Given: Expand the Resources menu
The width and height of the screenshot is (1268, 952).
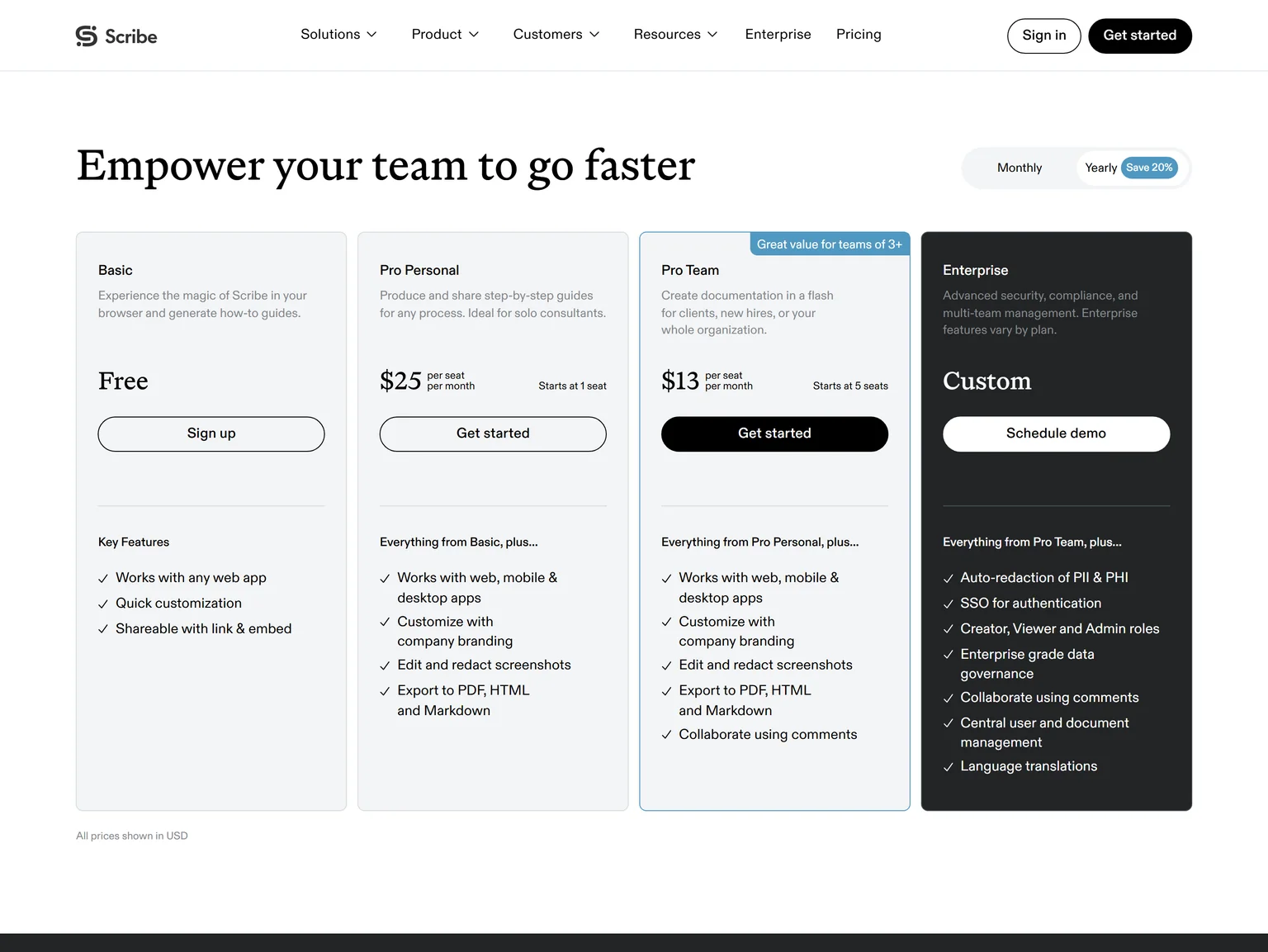Looking at the screenshot, I should [675, 35].
